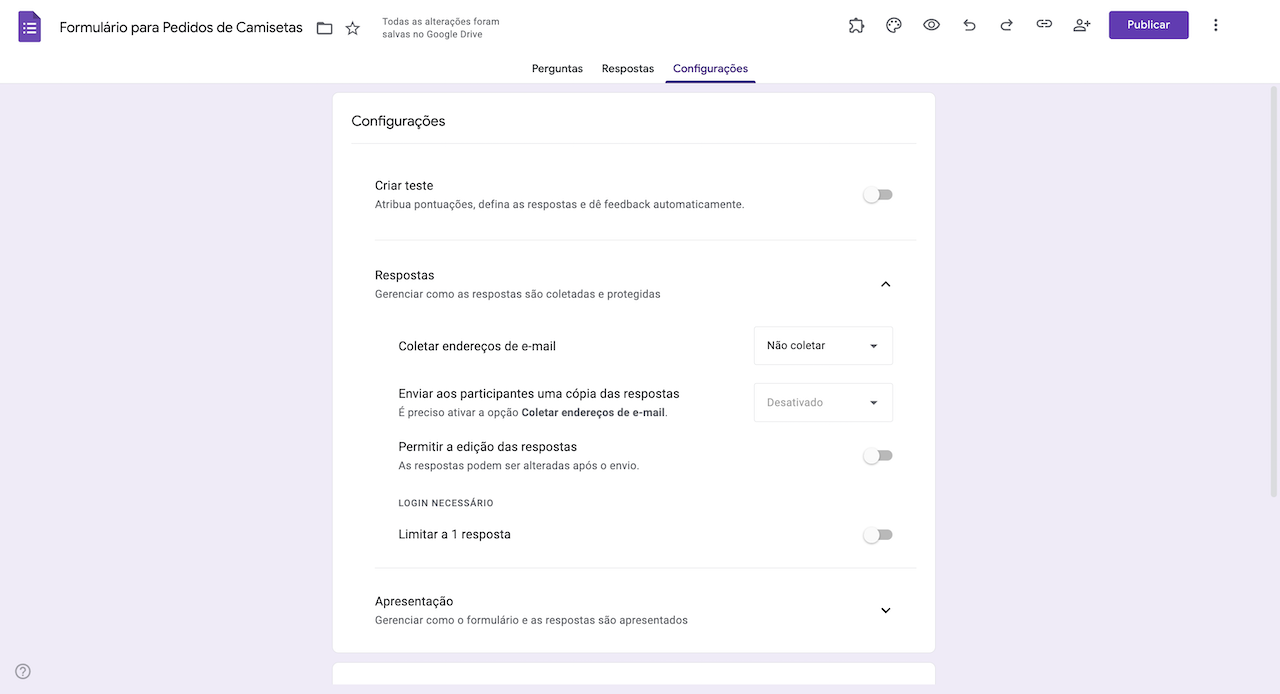Click the redo arrow icon
The width and height of the screenshot is (1280, 694).
point(1006,24)
